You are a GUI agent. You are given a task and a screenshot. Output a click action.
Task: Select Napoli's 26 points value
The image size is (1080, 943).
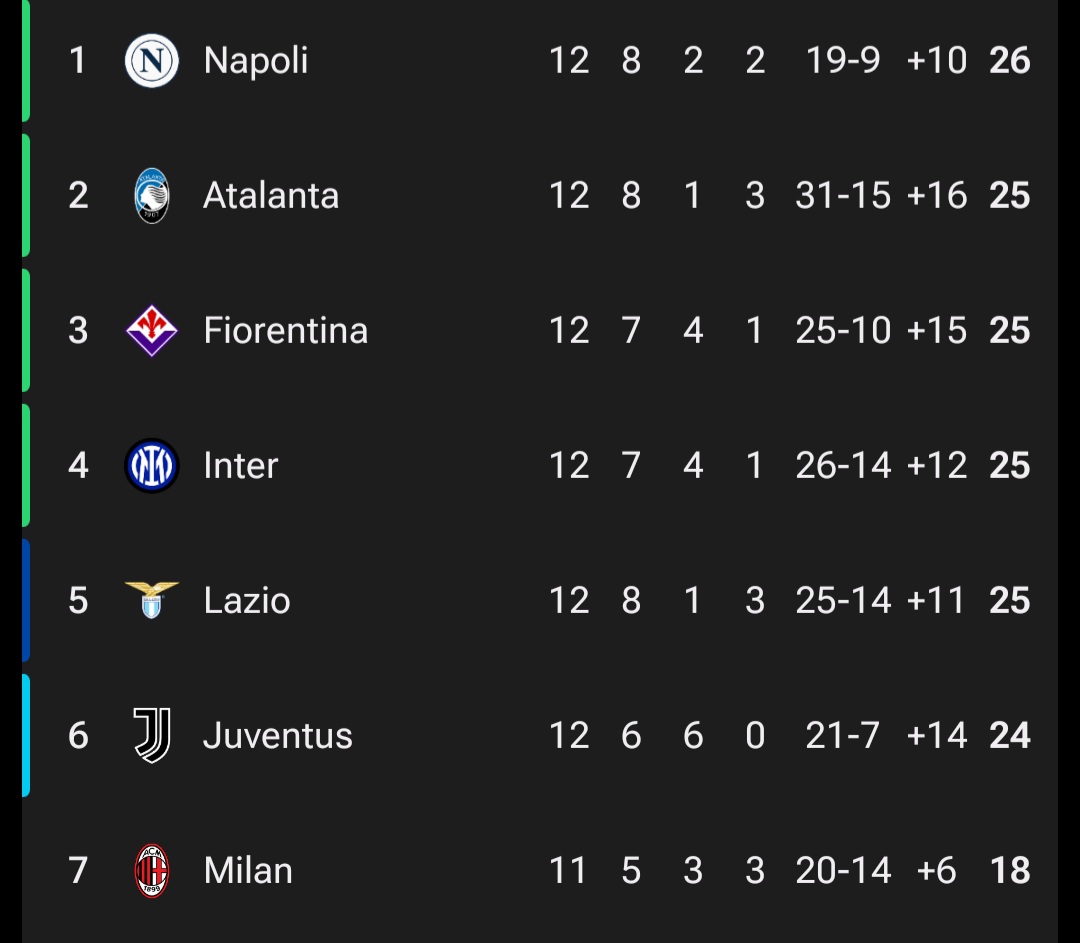pyautogui.click(x=1010, y=61)
